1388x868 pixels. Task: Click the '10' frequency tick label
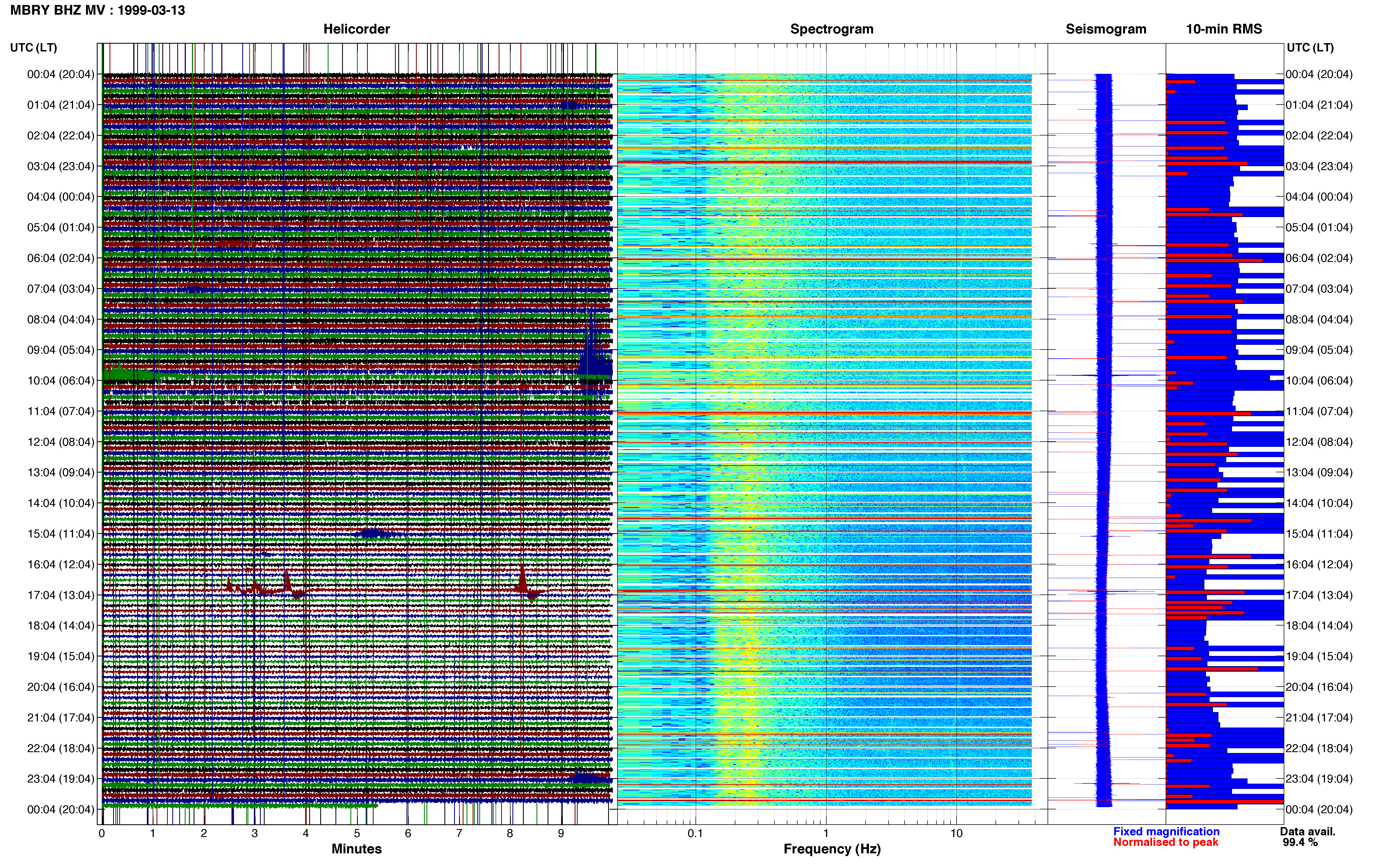(x=956, y=833)
